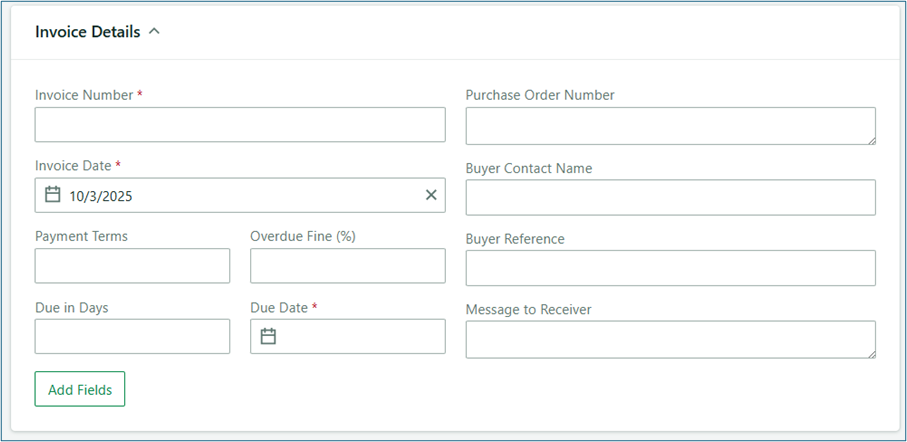The image size is (907, 442).
Task: Select the Payment Terms input box
Action: [132, 266]
